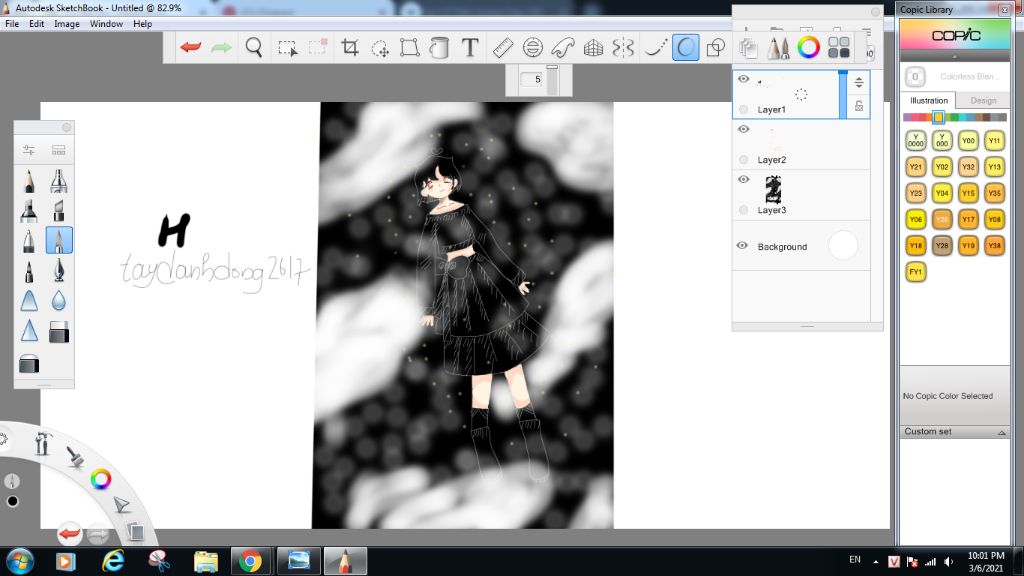This screenshot has height=576, width=1024.
Task: Select the Crop tool
Action: [350, 47]
